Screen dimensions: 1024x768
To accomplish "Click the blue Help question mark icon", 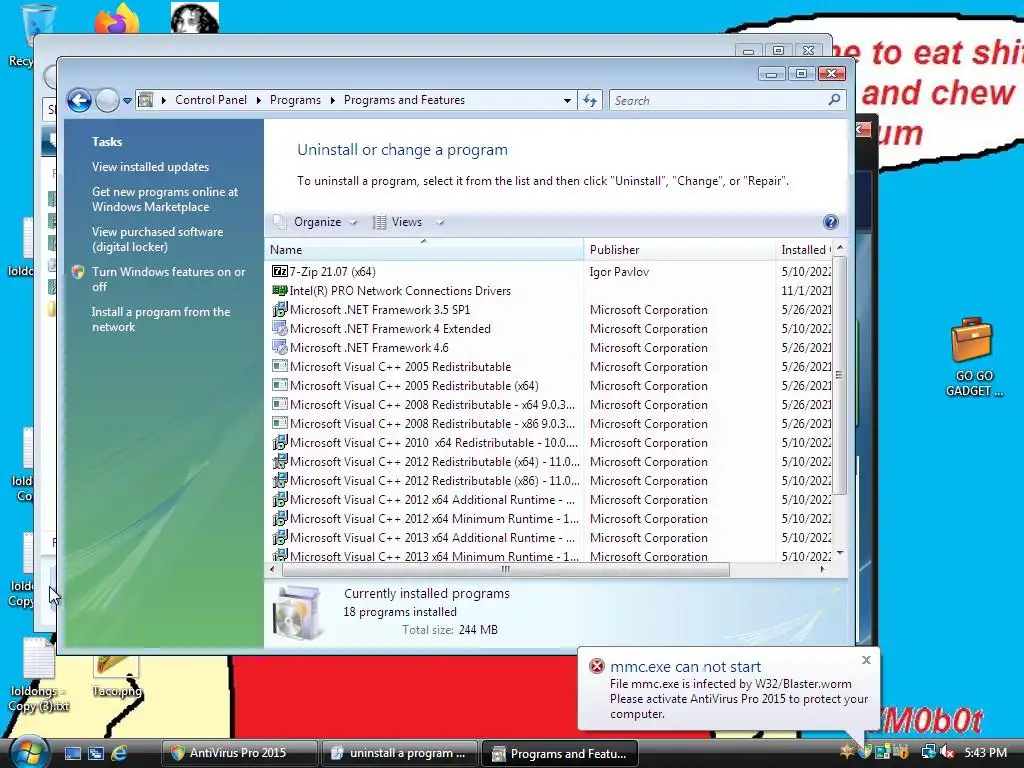I will [830, 222].
